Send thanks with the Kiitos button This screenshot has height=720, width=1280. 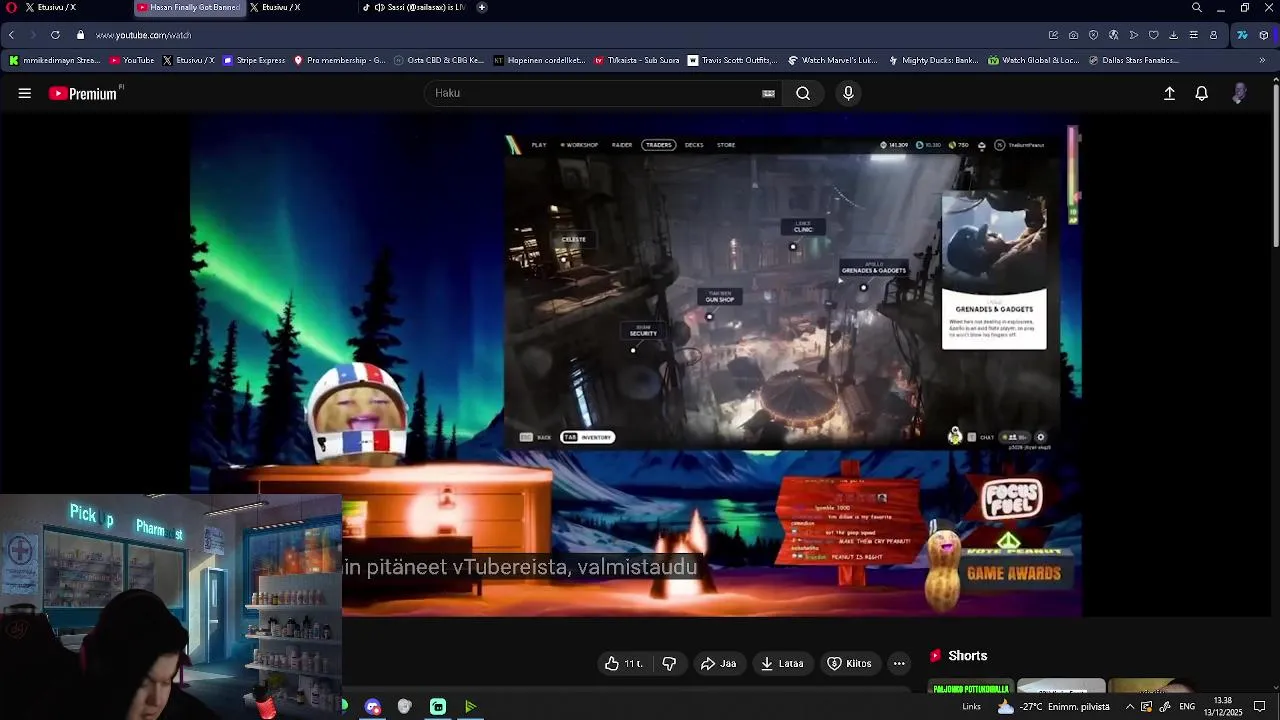pos(849,663)
